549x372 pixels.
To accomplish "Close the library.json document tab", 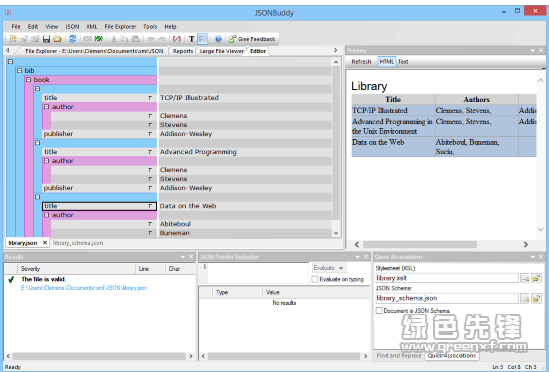I will (45, 243).
